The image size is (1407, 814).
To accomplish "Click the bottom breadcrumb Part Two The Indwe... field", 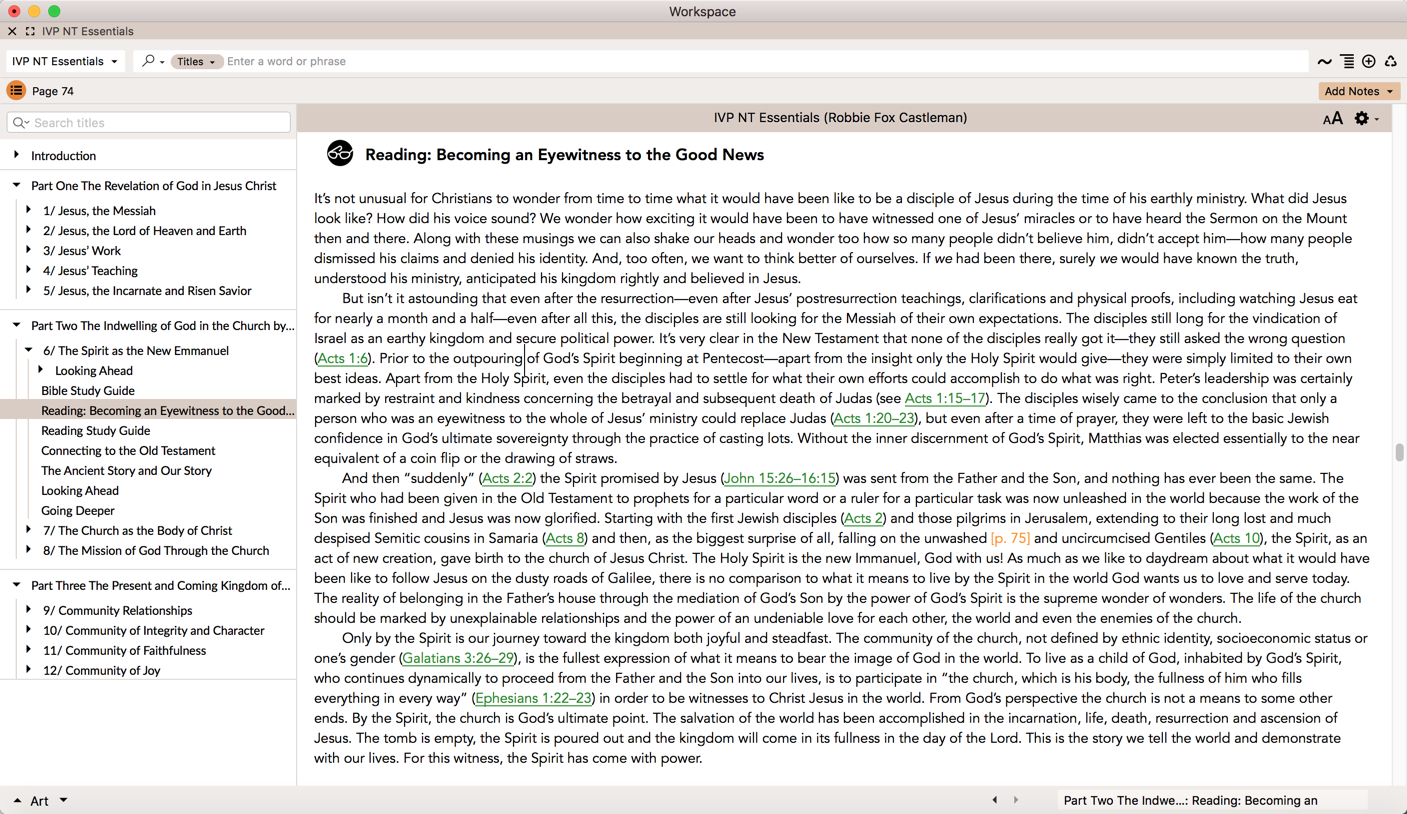I will [1212, 800].
